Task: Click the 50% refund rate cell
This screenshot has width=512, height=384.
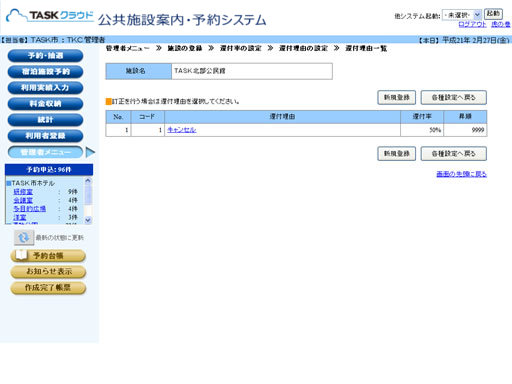Action: (422, 130)
